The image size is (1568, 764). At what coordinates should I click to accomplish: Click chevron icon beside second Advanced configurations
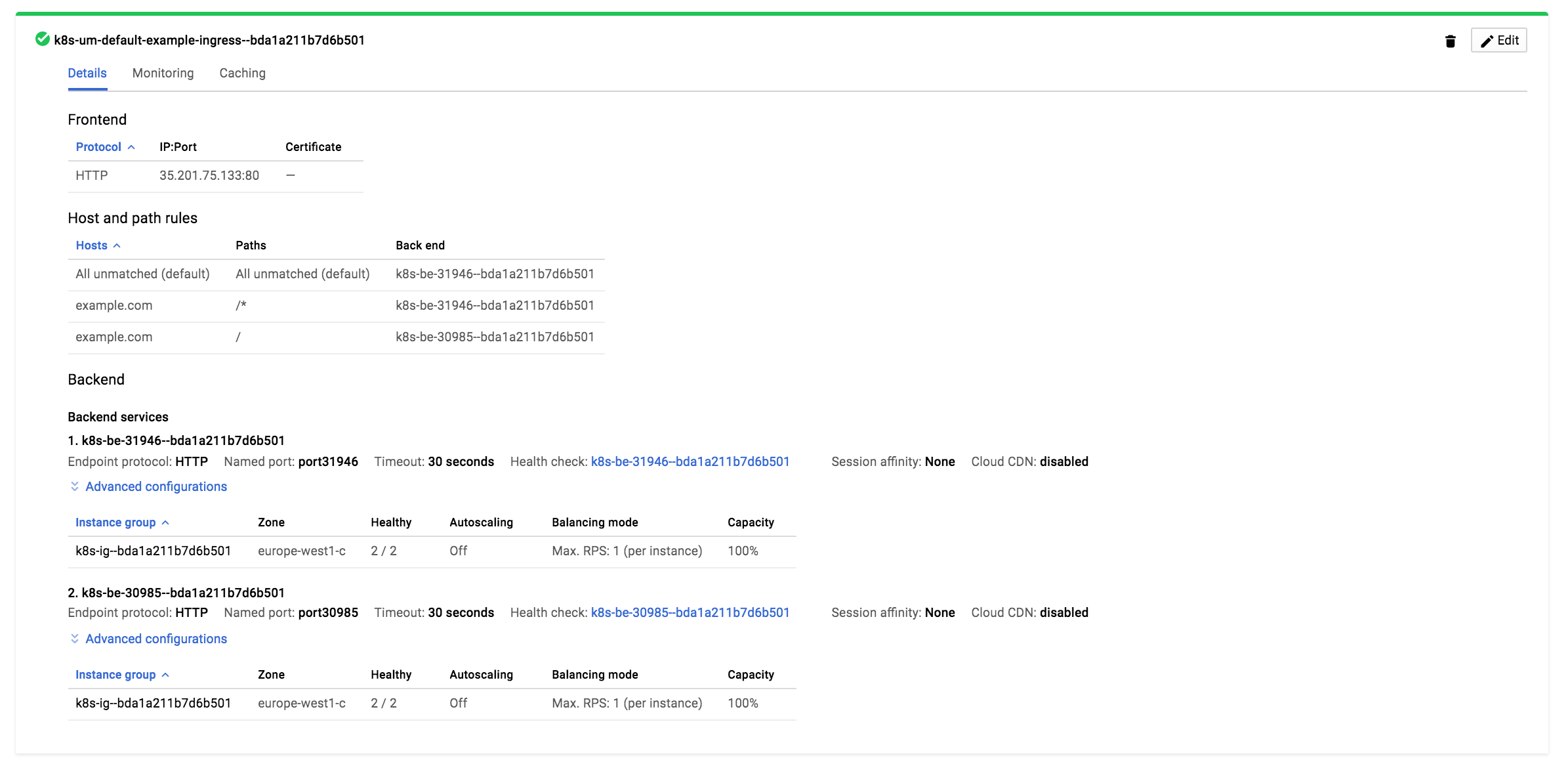(x=75, y=639)
